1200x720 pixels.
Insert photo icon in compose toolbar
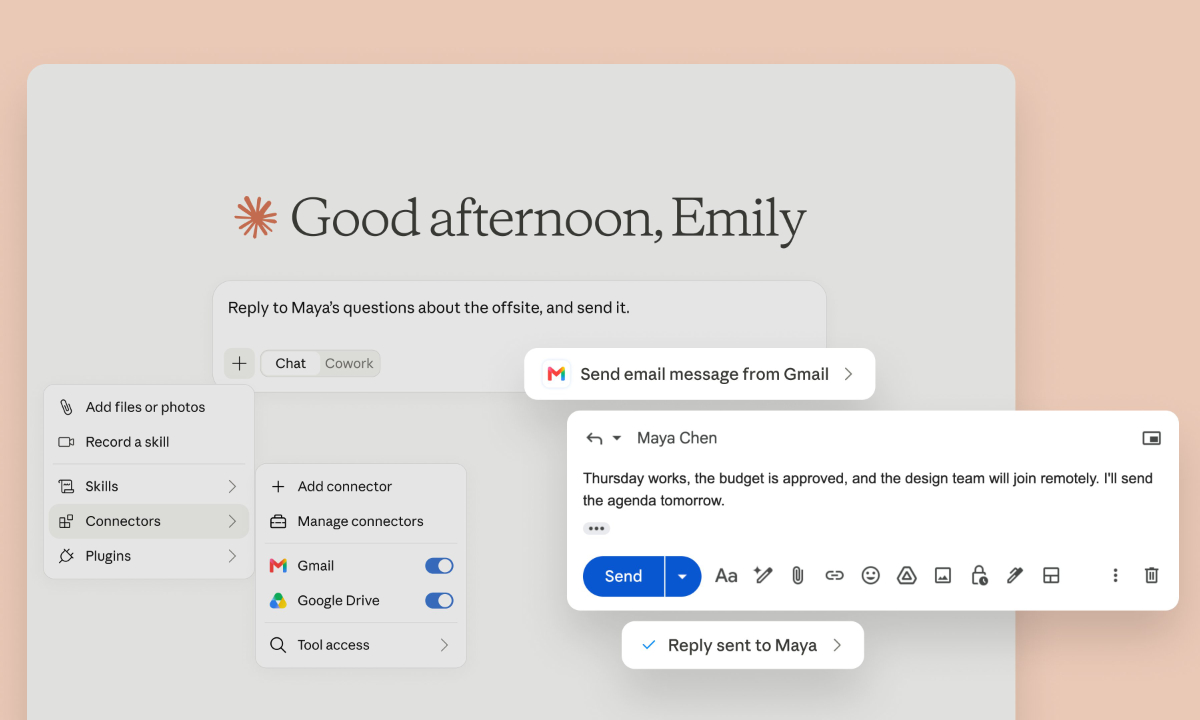coord(942,575)
